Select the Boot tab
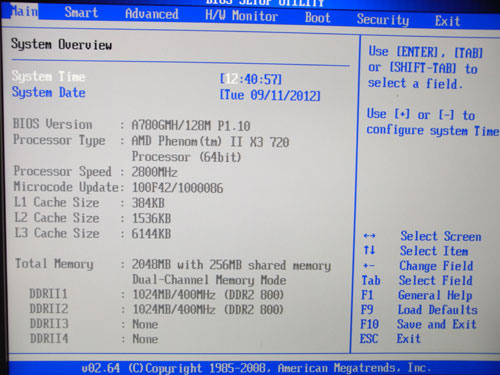500x375 pixels. (x=317, y=17)
